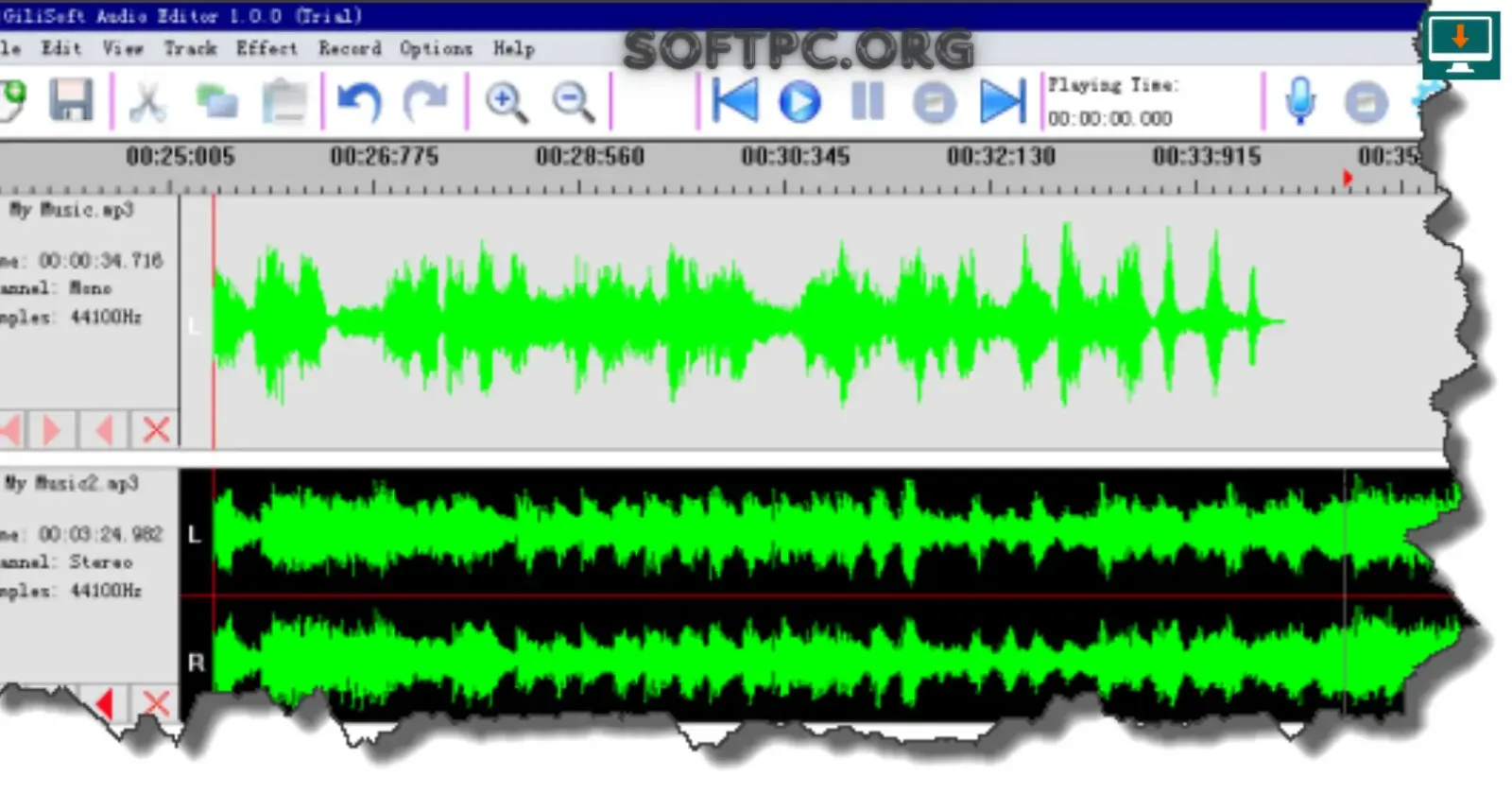This screenshot has width=1512, height=811.
Task: Click the Playing Time 00:00:00.000 readout
Action: (x=1109, y=118)
